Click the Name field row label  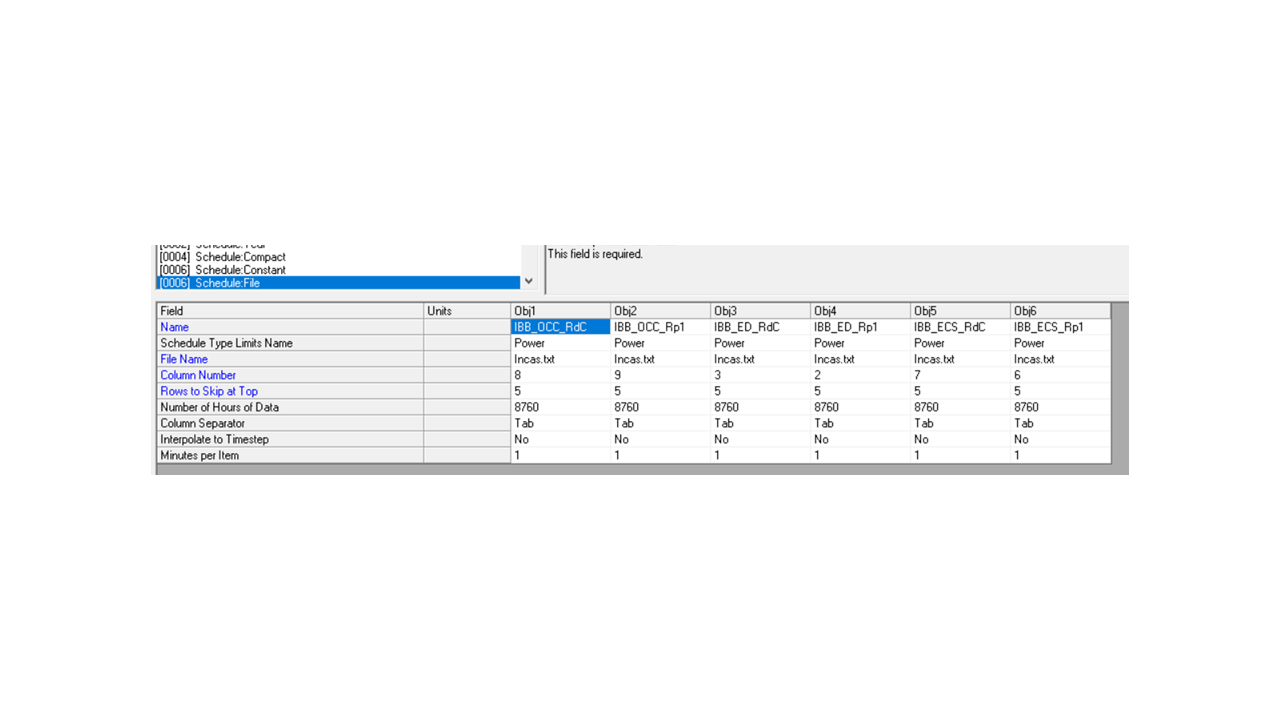290,327
